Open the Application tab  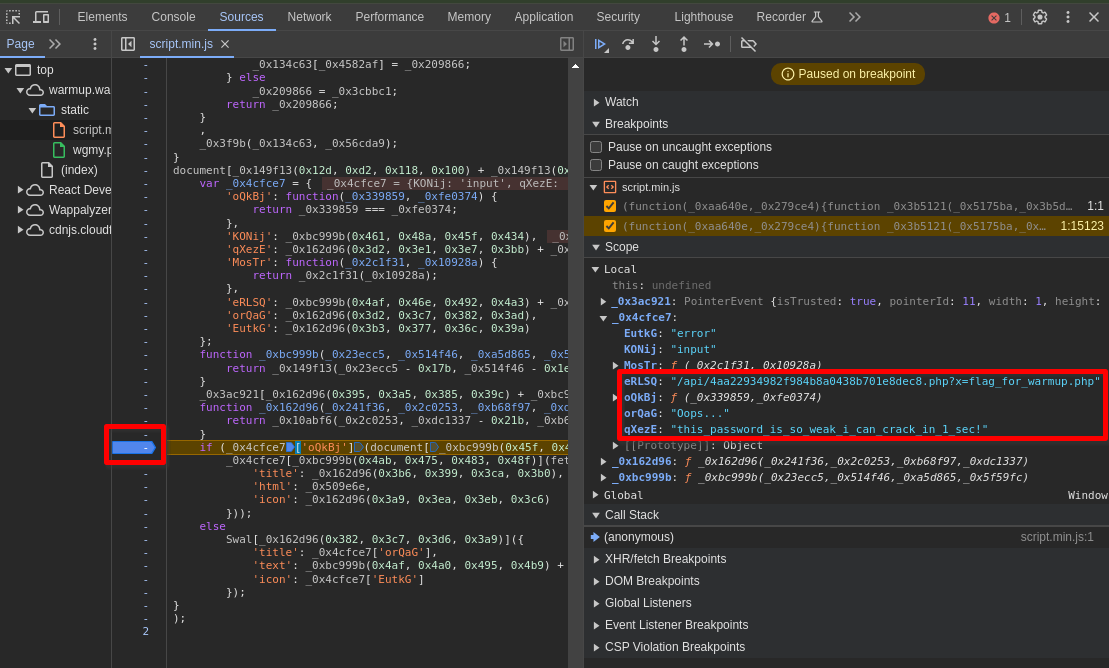pos(544,17)
